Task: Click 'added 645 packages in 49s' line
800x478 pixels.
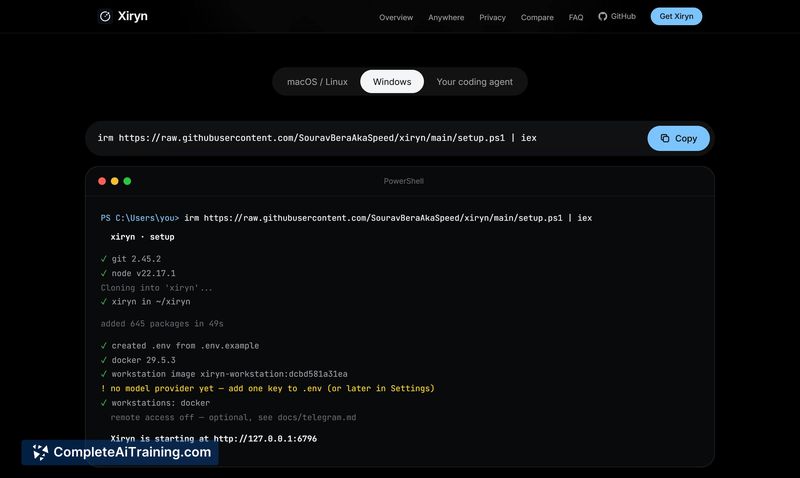Action: click(162, 323)
